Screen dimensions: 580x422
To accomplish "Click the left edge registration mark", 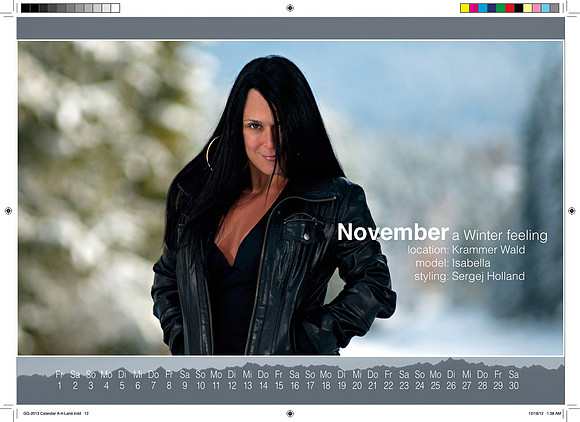I will pyautogui.click(x=8, y=211).
